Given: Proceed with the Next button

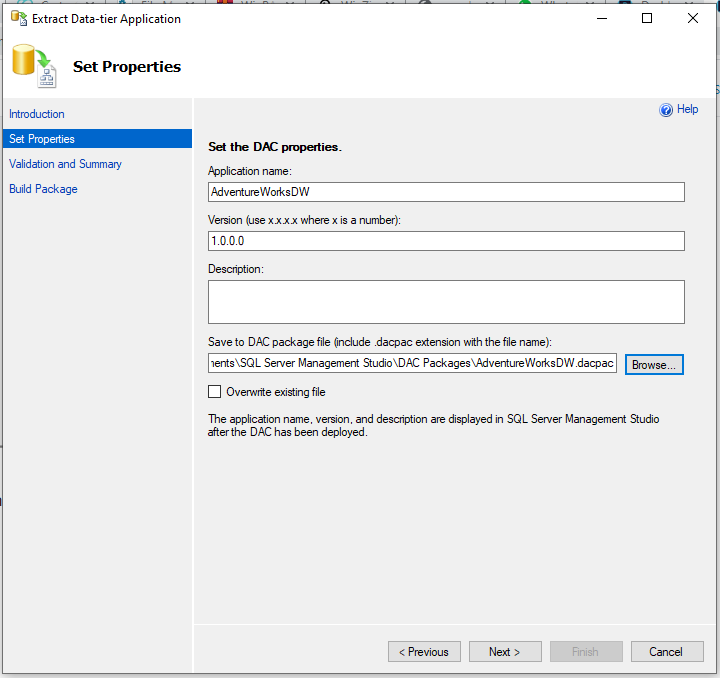Looking at the screenshot, I should tap(505, 651).
